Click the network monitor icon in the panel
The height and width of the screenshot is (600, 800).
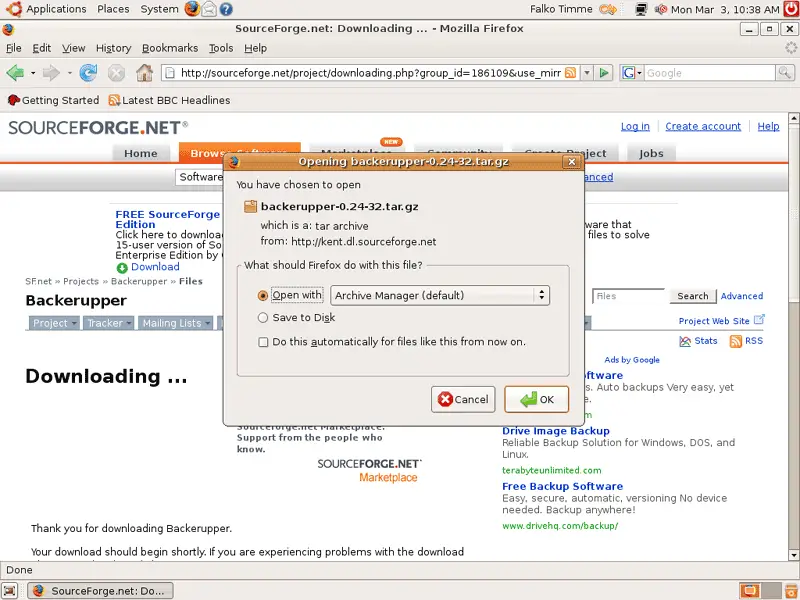(x=641, y=9)
